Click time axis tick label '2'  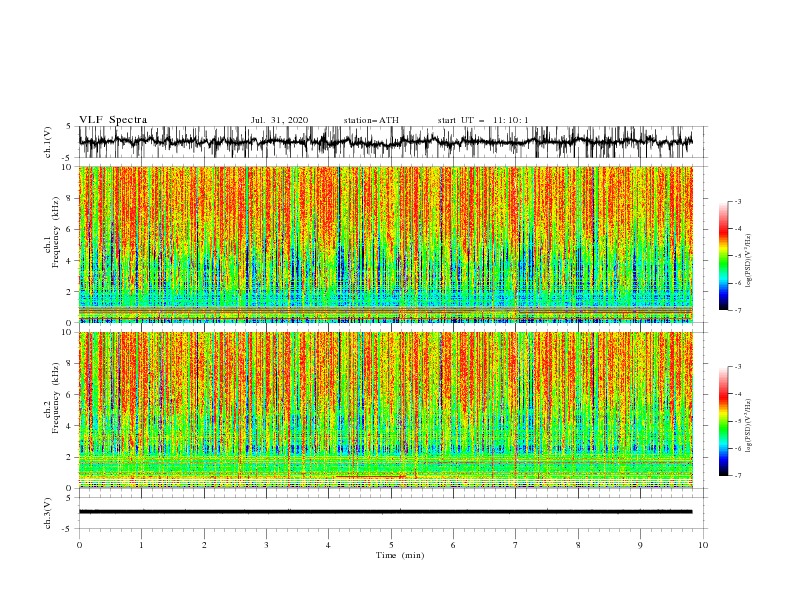pos(204,545)
